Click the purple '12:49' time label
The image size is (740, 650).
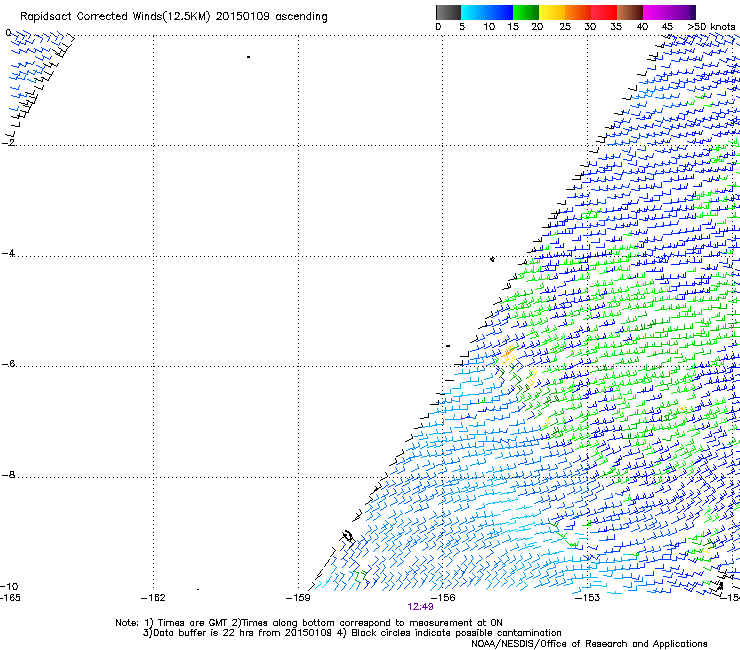(420, 607)
